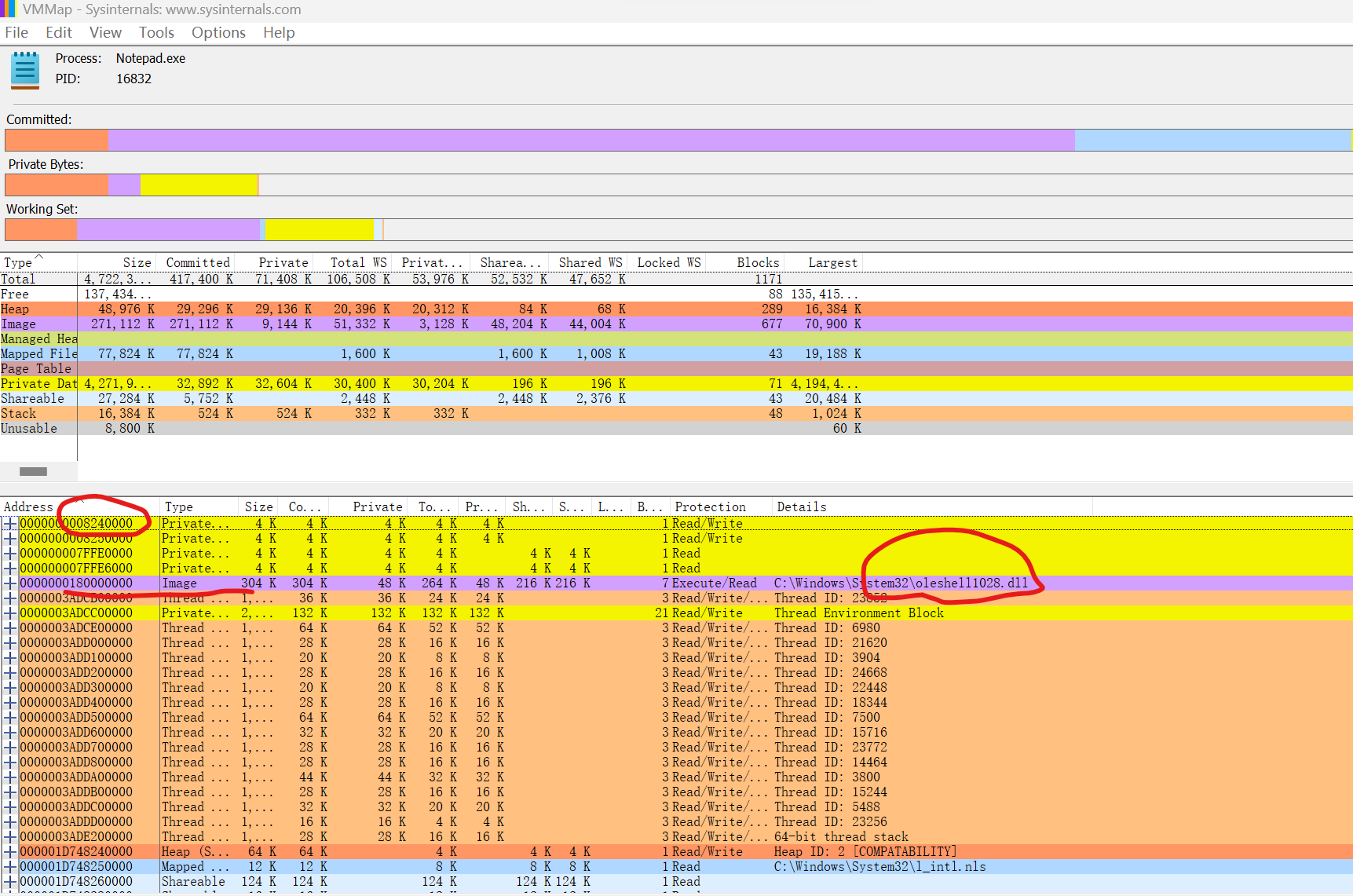
Task: Click yellow Private Data segment in Private Bytes bar
Action: click(199, 185)
